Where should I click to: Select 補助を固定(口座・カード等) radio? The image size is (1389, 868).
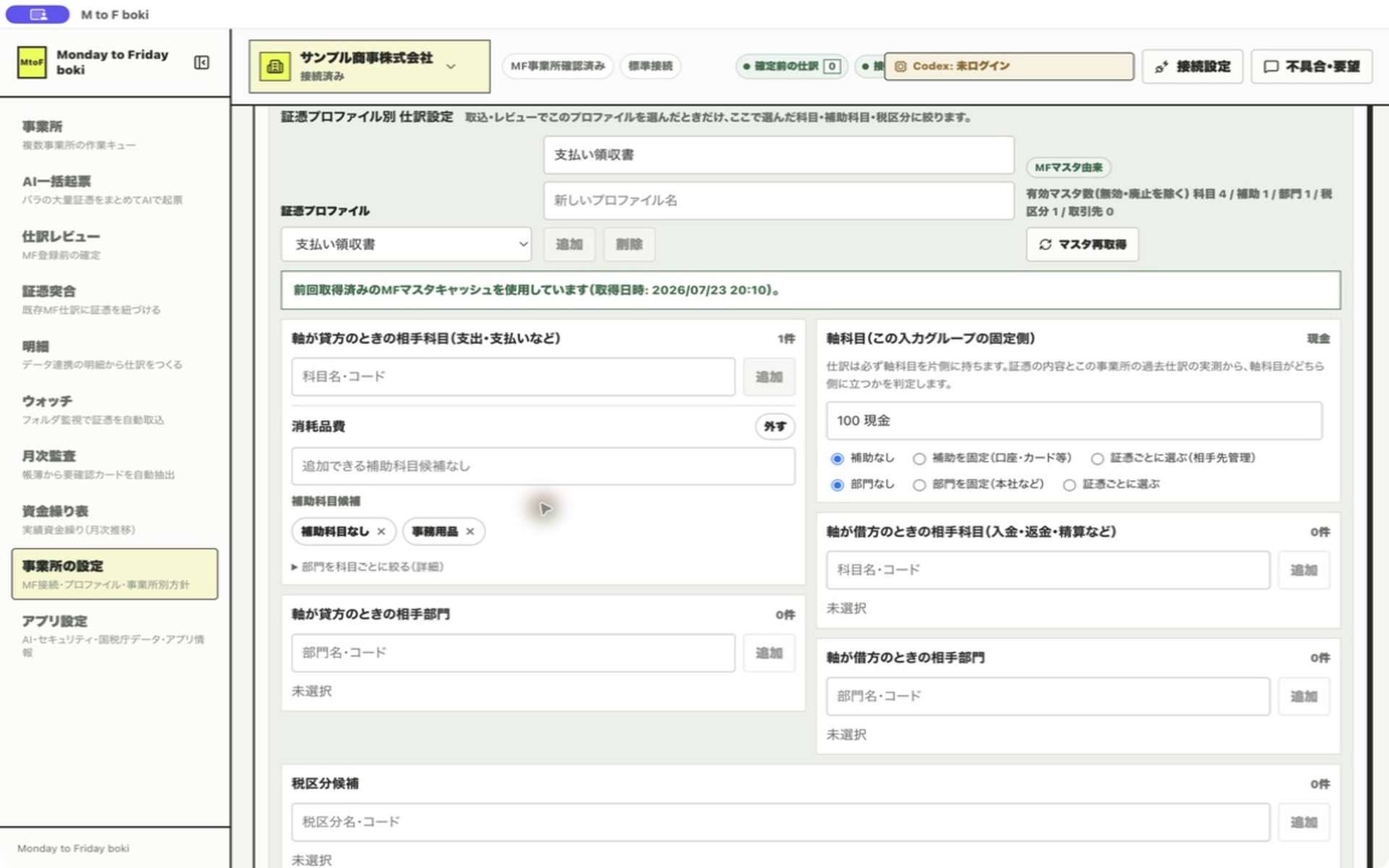(919, 459)
